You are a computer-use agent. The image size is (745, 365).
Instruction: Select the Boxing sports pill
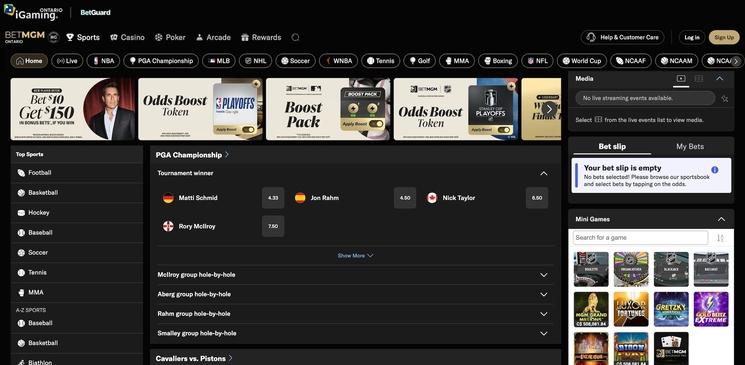497,61
